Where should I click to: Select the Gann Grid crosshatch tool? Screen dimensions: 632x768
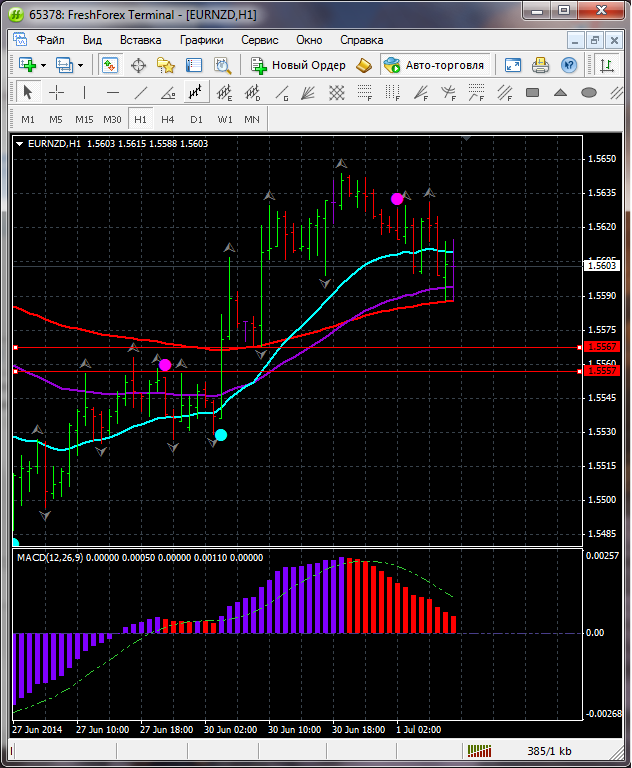click(x=337, y=92)
